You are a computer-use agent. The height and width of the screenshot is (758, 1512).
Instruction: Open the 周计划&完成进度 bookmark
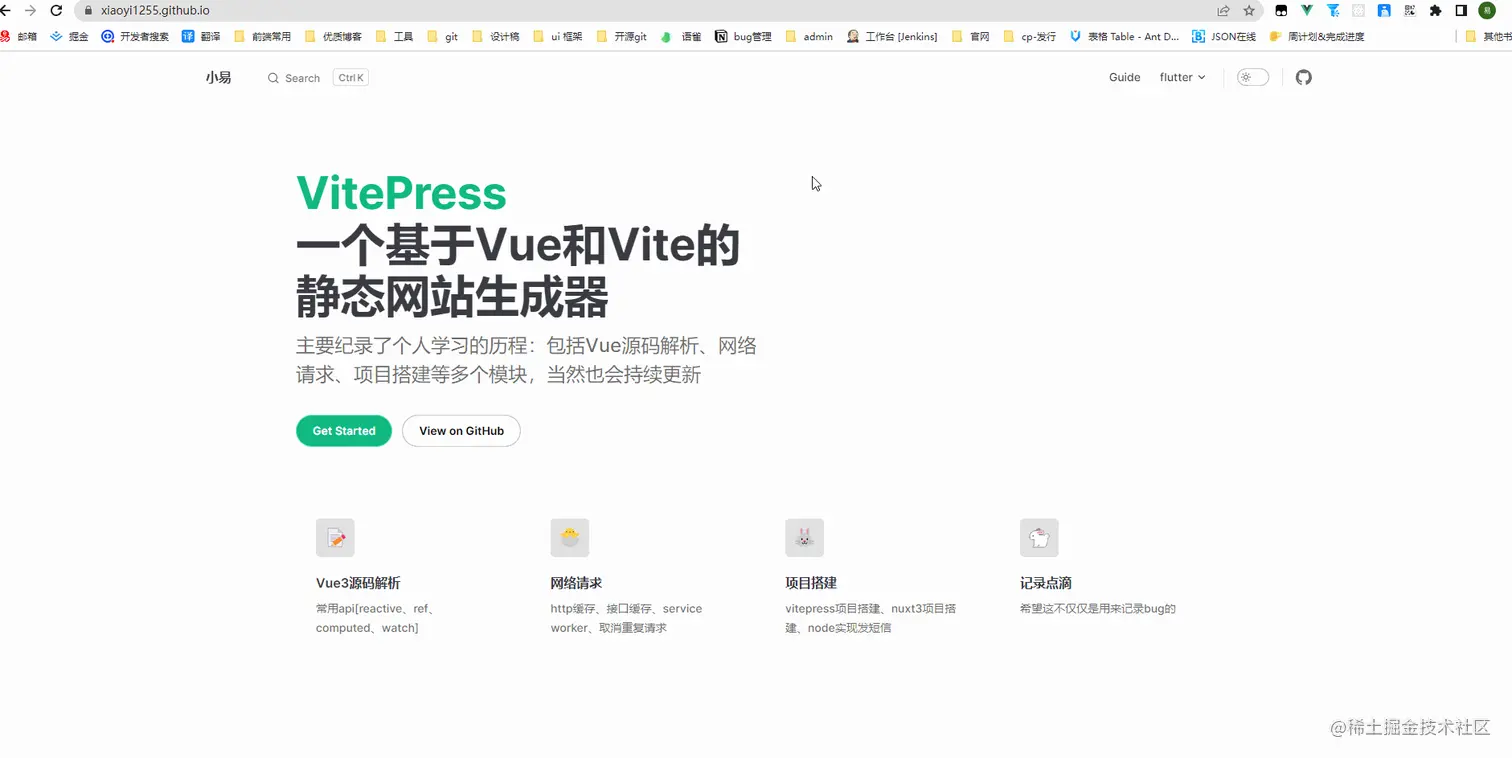[x=1316, y=36]
